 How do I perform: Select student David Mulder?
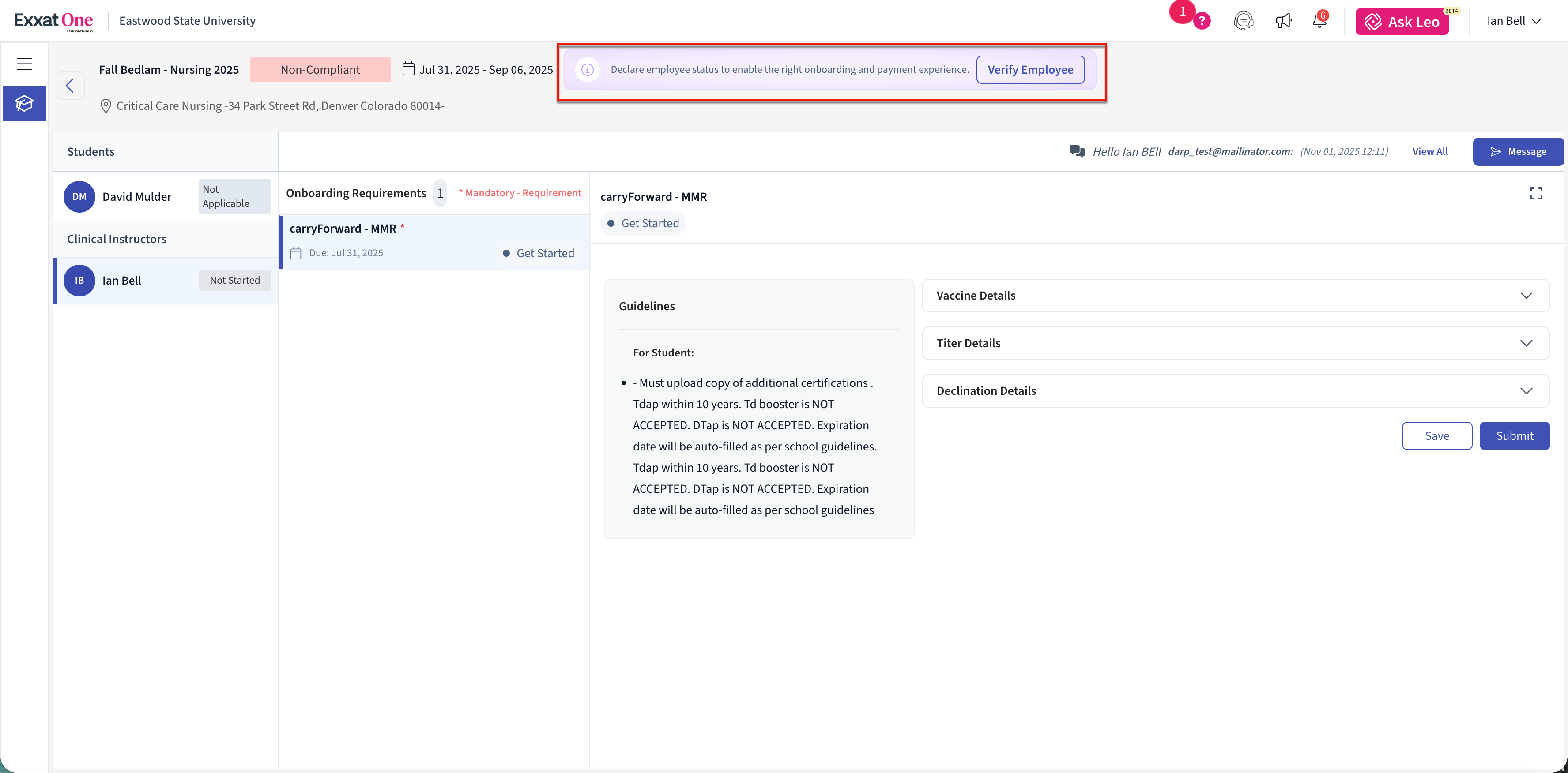point(137,196)
